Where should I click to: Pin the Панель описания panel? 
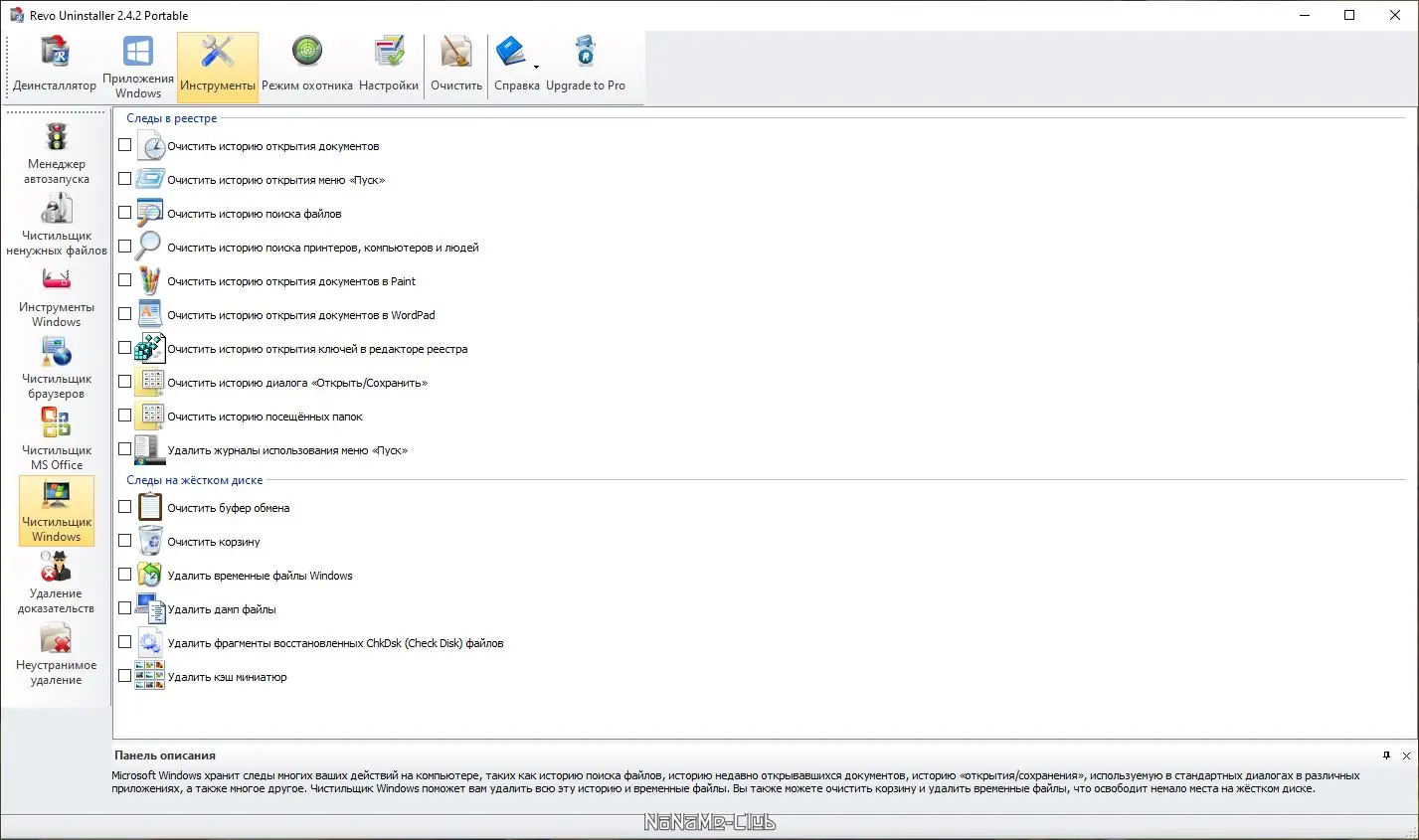point(1387,756)
